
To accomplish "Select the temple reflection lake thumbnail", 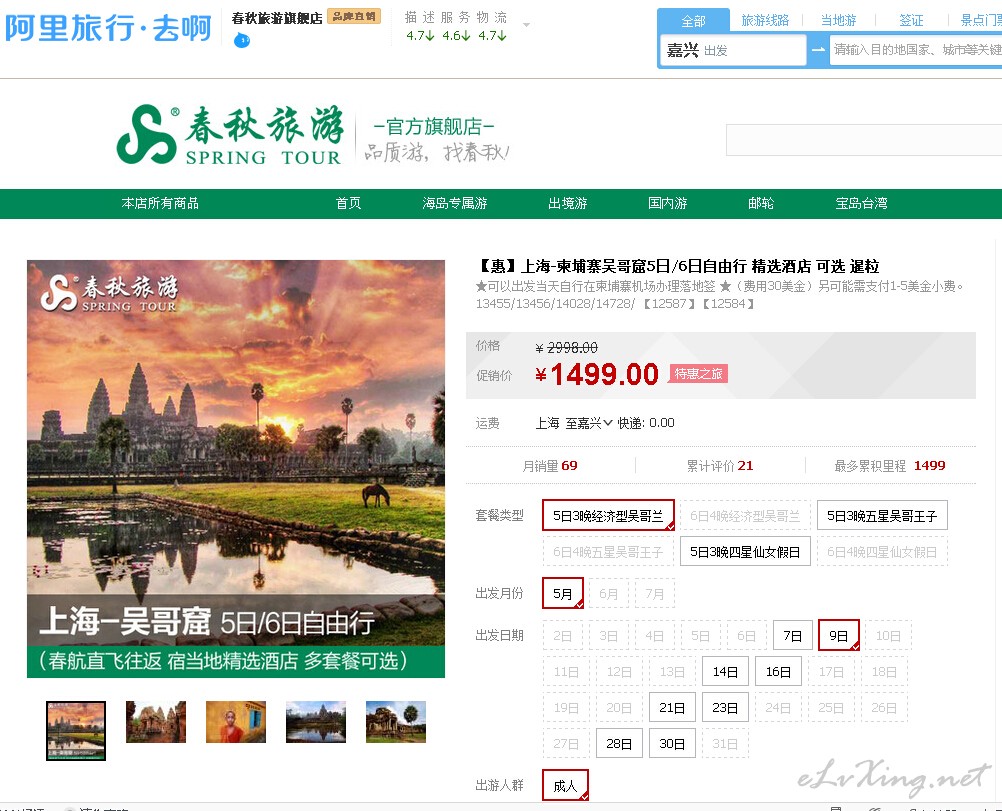I will pyautogui.click(x=316, y=722).
